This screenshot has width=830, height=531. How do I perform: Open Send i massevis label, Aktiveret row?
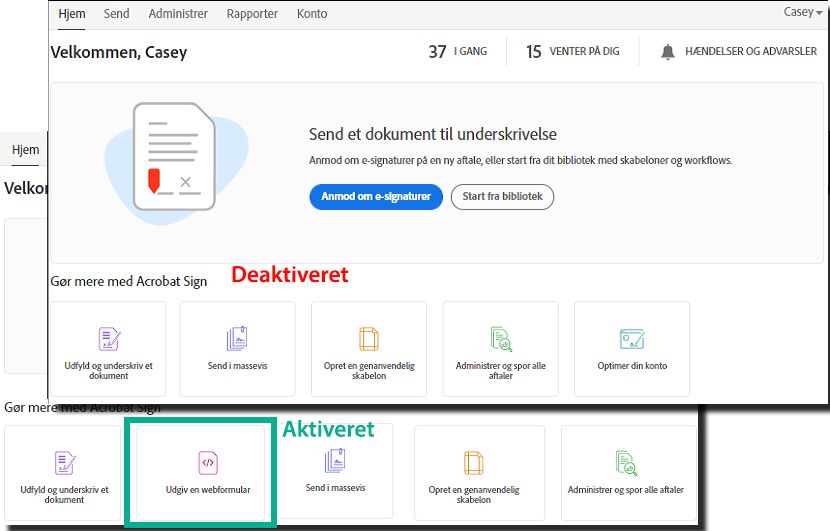click(335, 488)
